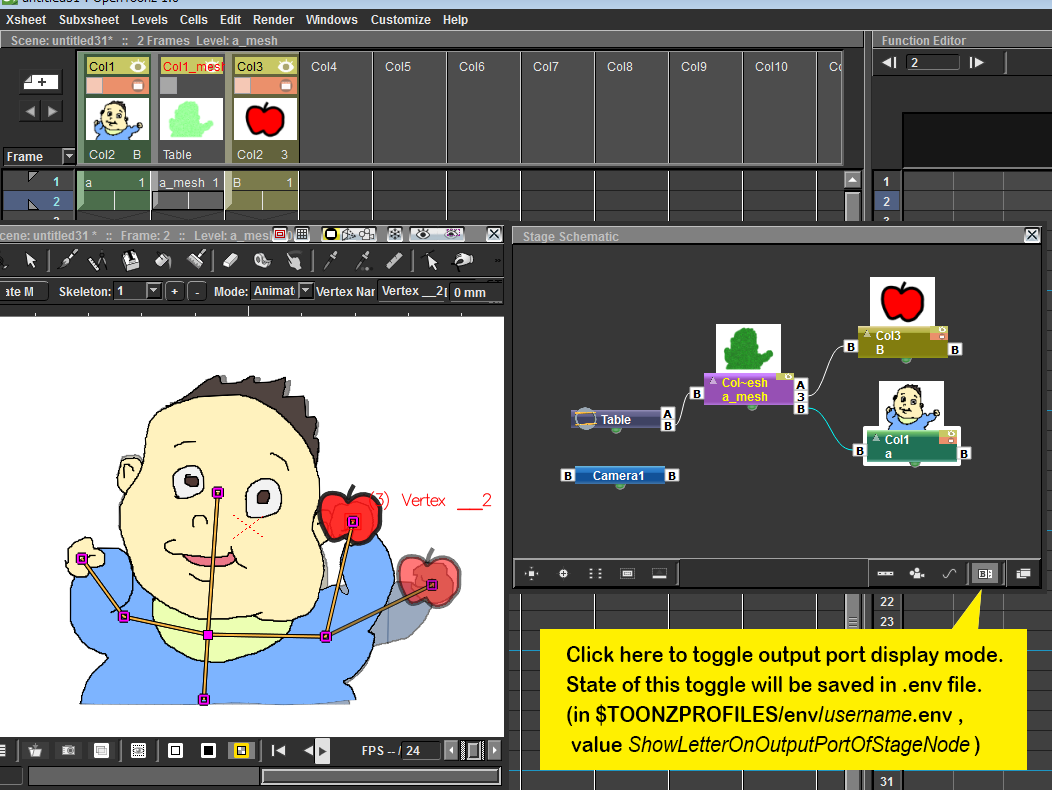Select the Brush tool in the toolbar
1052x790 pixels.
pos(68,264)
